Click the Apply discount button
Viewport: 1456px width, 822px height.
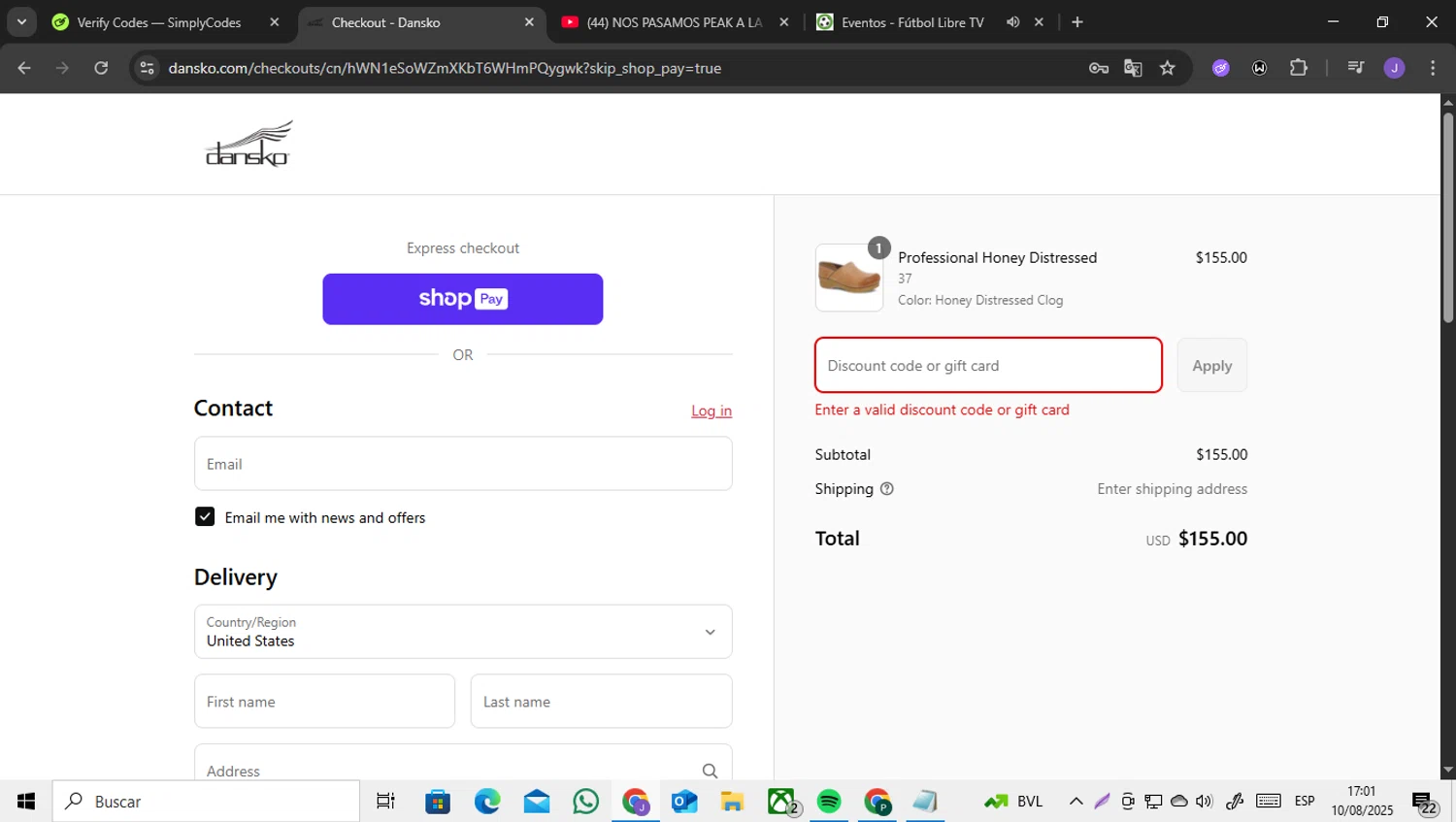tap(1212, 365)
